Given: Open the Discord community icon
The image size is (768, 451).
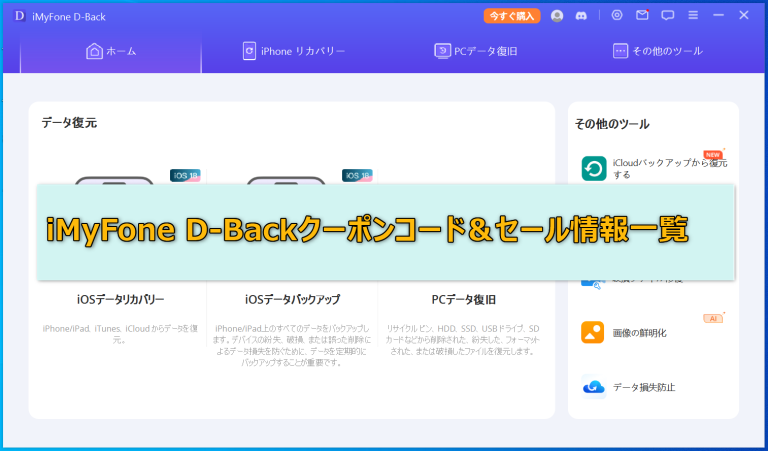Looking at the screenshot, I should 581,16.
